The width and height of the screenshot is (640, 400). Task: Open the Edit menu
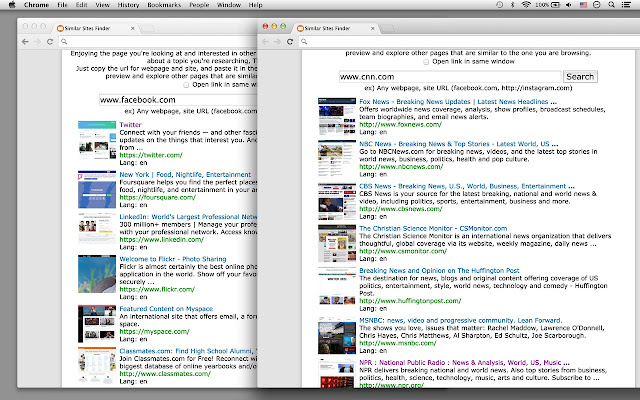point(81,5)
